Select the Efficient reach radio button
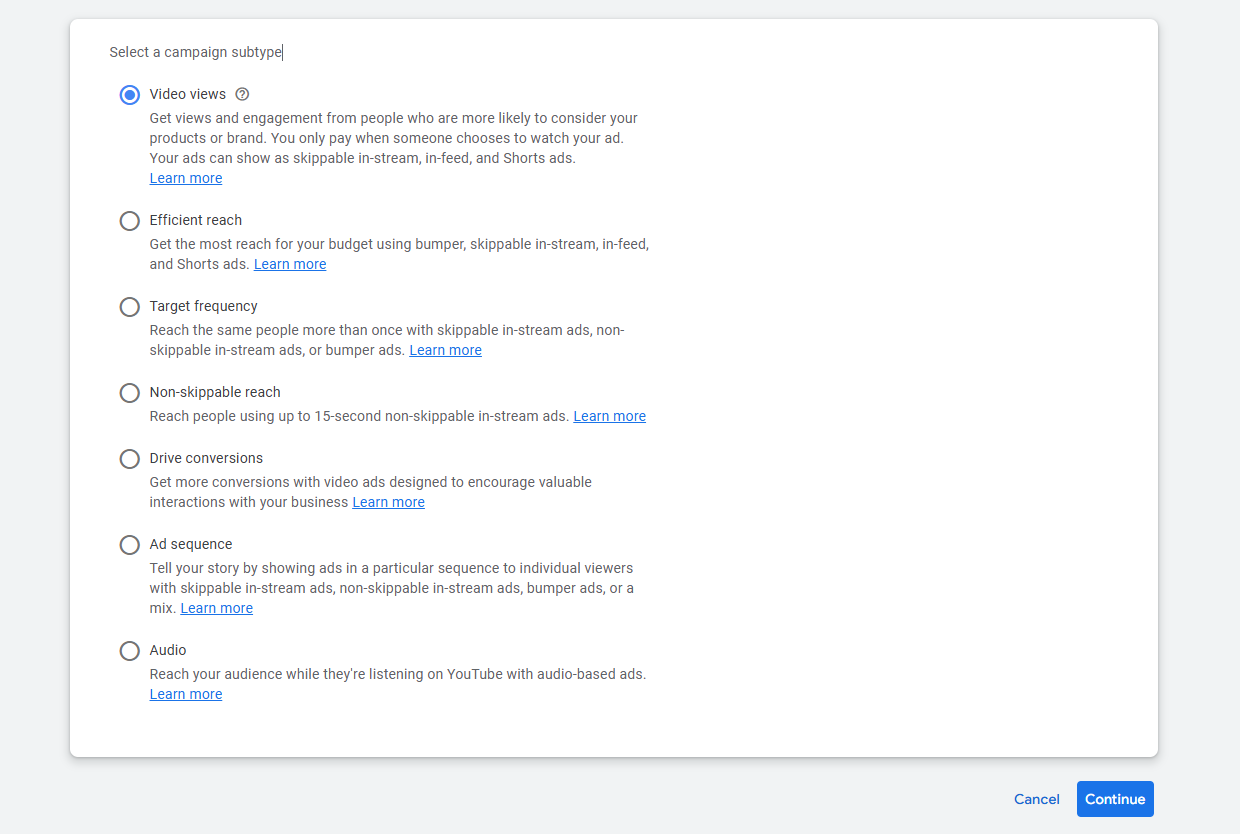The height and width of the screenshot is (834, 1240). click(x=129, y=221)
